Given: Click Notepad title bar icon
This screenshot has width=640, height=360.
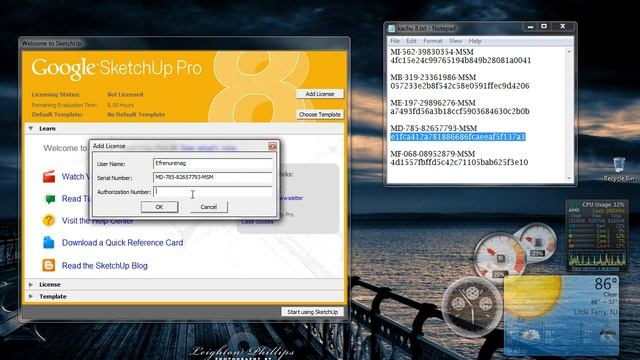Looking at the screenshot, I should pyautogui.click(x=392, y=29).
